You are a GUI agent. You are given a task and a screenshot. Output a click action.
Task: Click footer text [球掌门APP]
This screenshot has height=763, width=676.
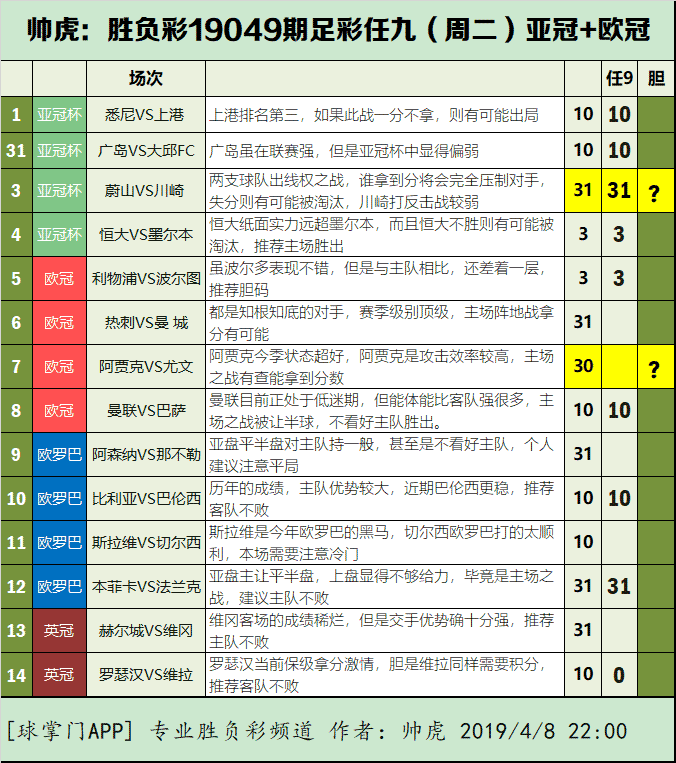click(x=70, y=731)
